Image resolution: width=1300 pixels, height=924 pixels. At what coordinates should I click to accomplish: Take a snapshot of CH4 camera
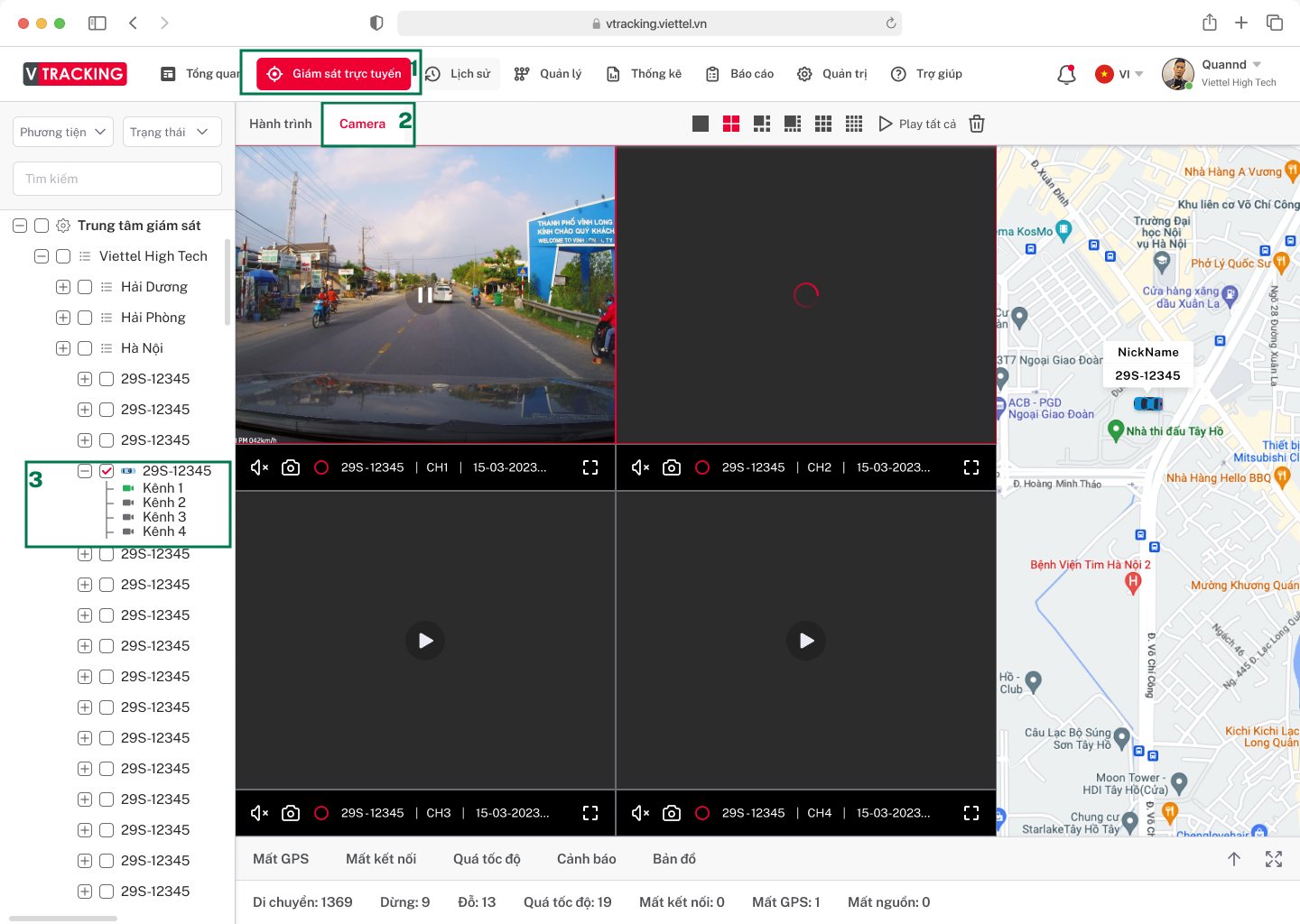(x=672, y=813)
